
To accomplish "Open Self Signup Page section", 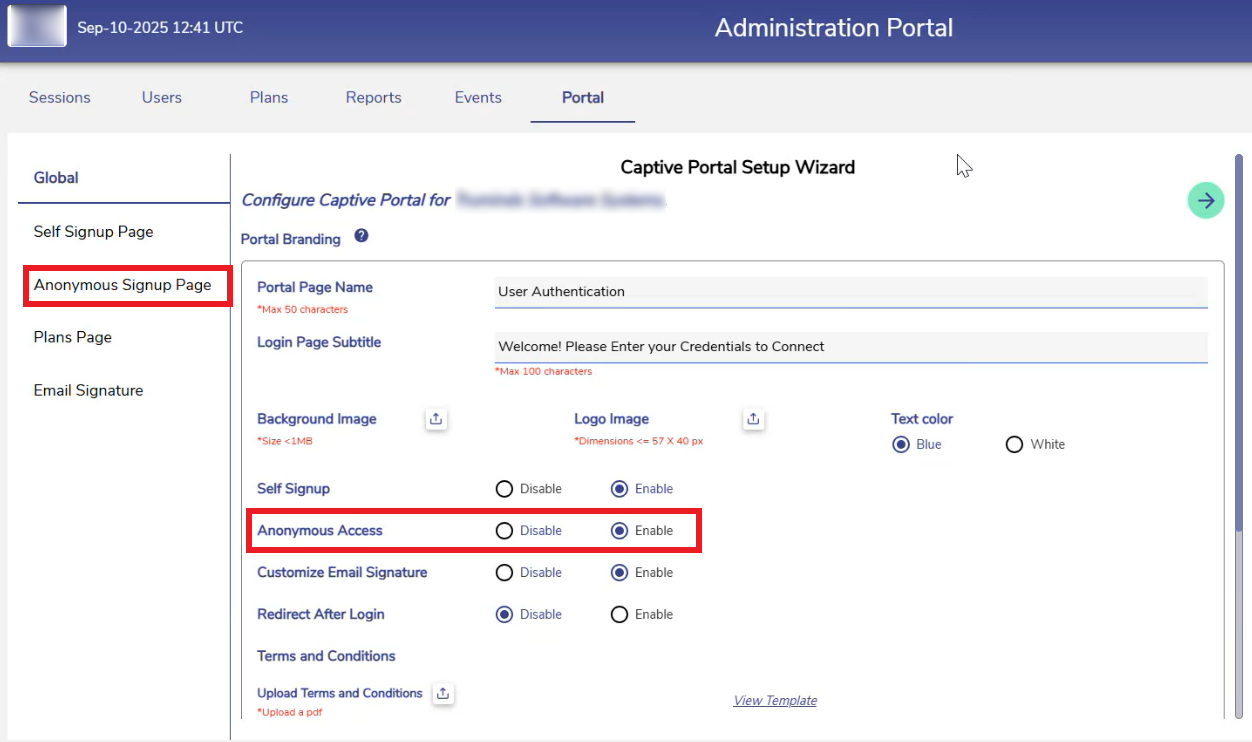I will 94,232.
